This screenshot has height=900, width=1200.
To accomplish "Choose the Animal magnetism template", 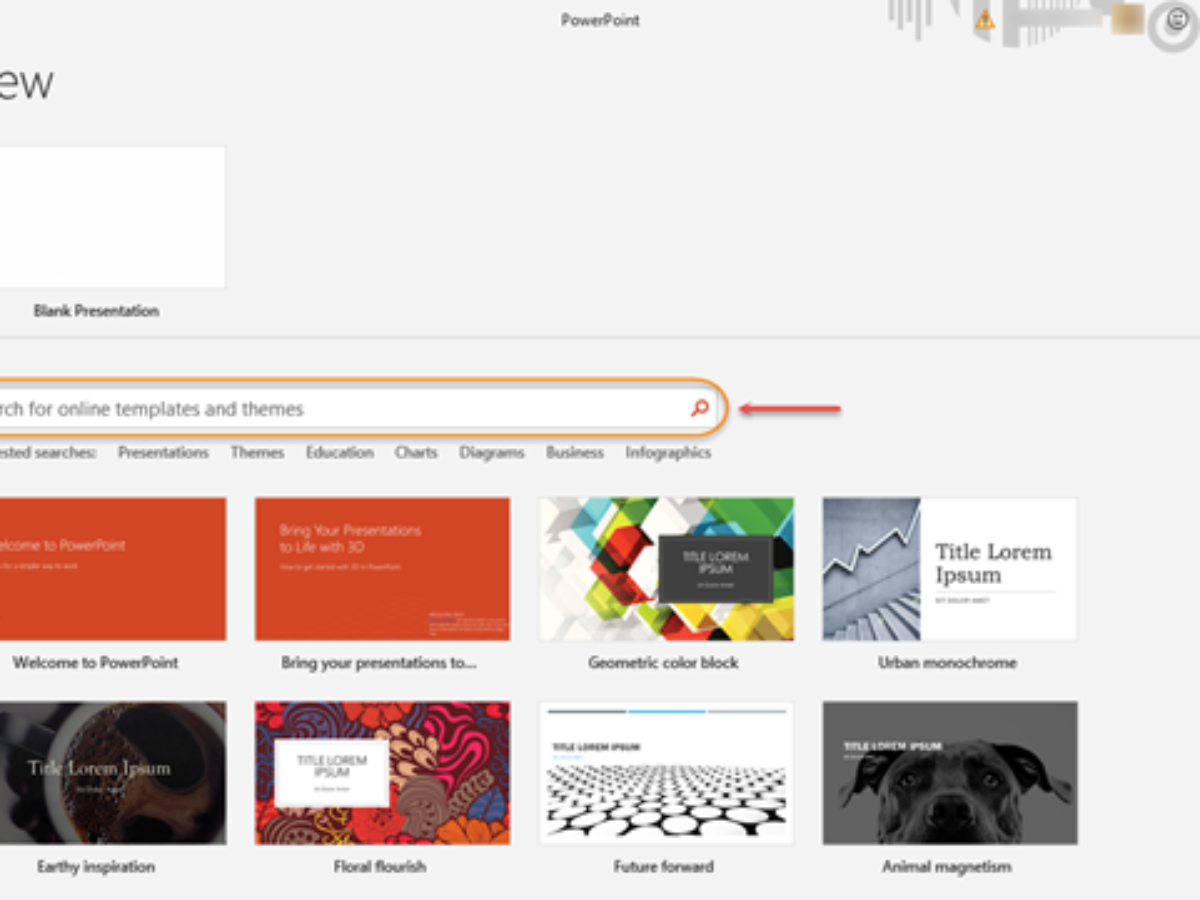I will click(x=950, y=772).
